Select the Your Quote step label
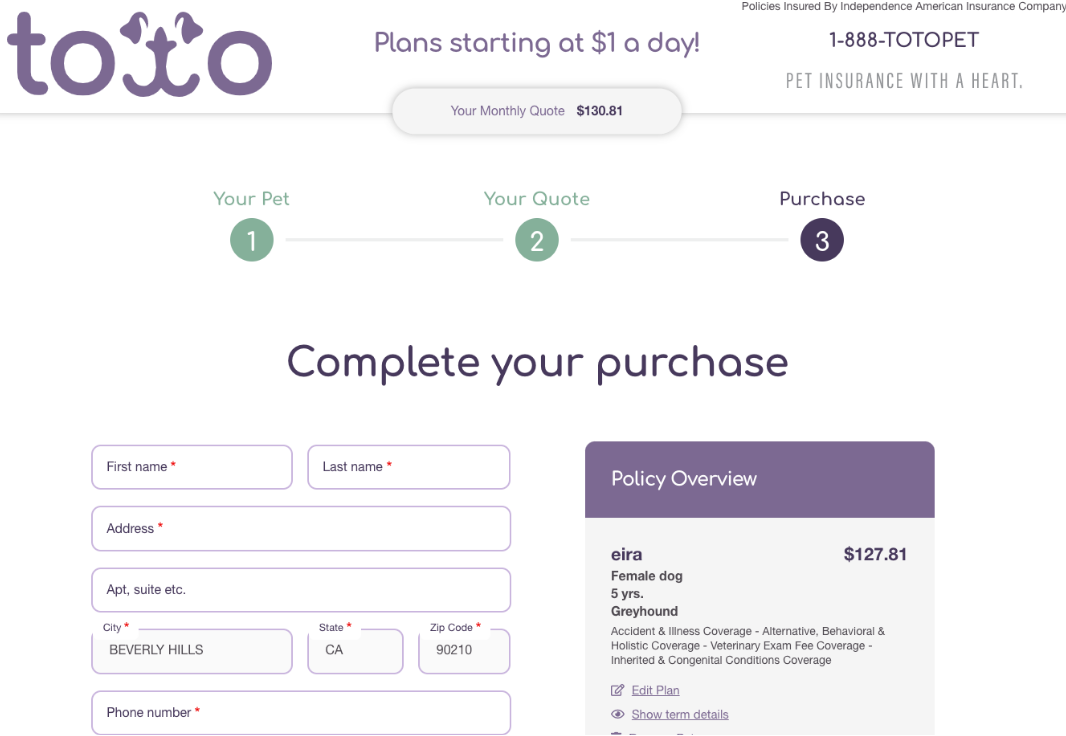Viewport: 1066px width, 736px height. tap(537, 198)
